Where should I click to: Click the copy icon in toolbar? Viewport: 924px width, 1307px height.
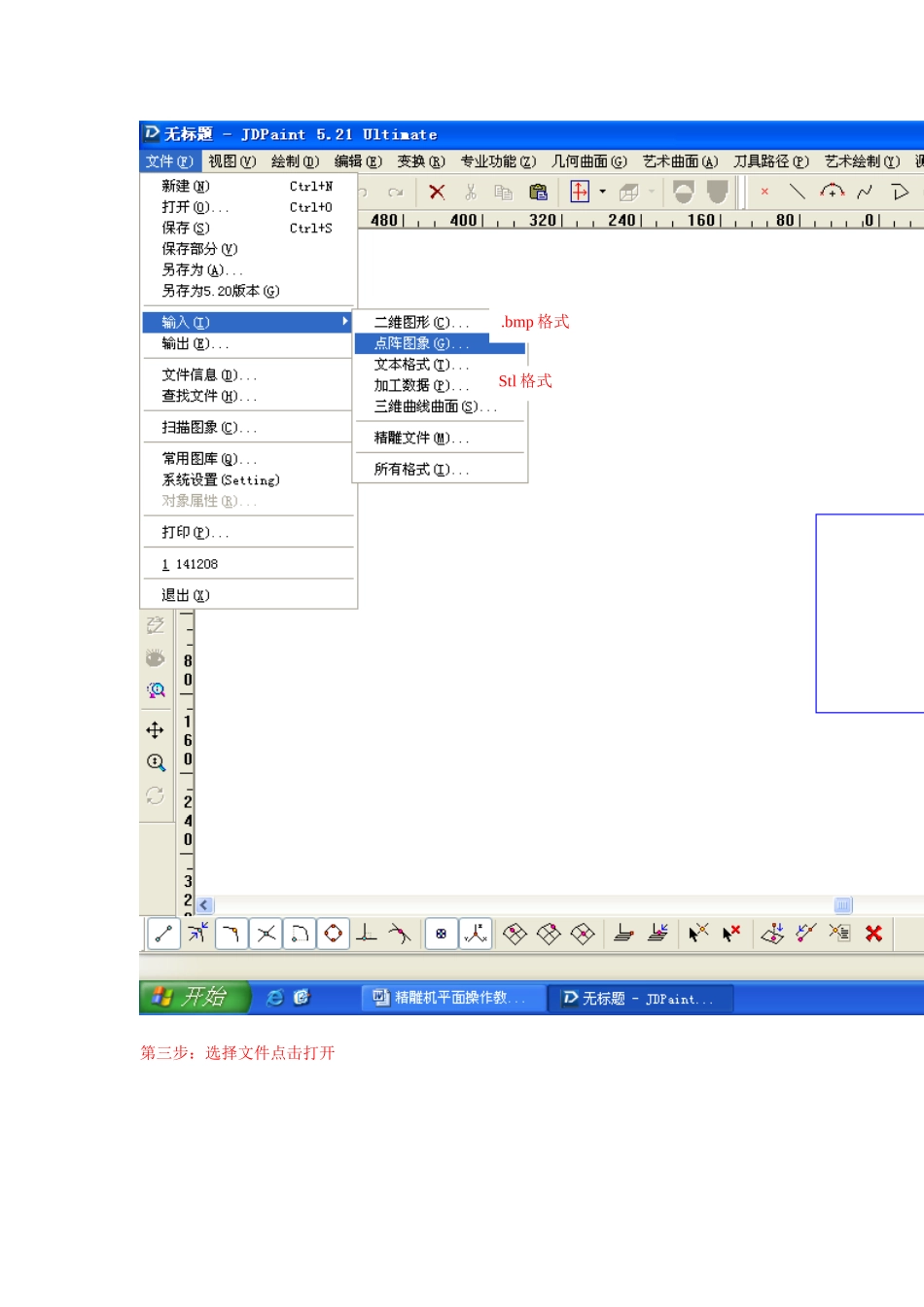tap(503, 193)
